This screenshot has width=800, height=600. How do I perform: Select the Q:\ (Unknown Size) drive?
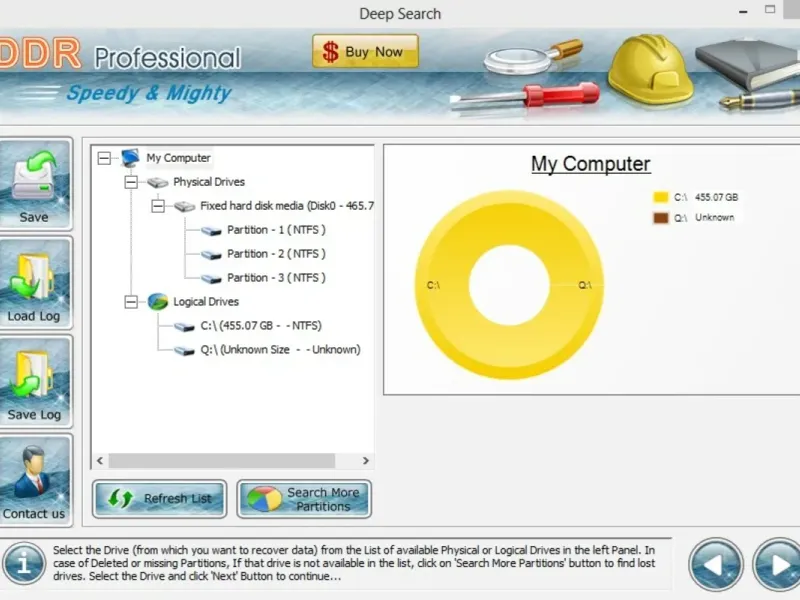(280, 349)
